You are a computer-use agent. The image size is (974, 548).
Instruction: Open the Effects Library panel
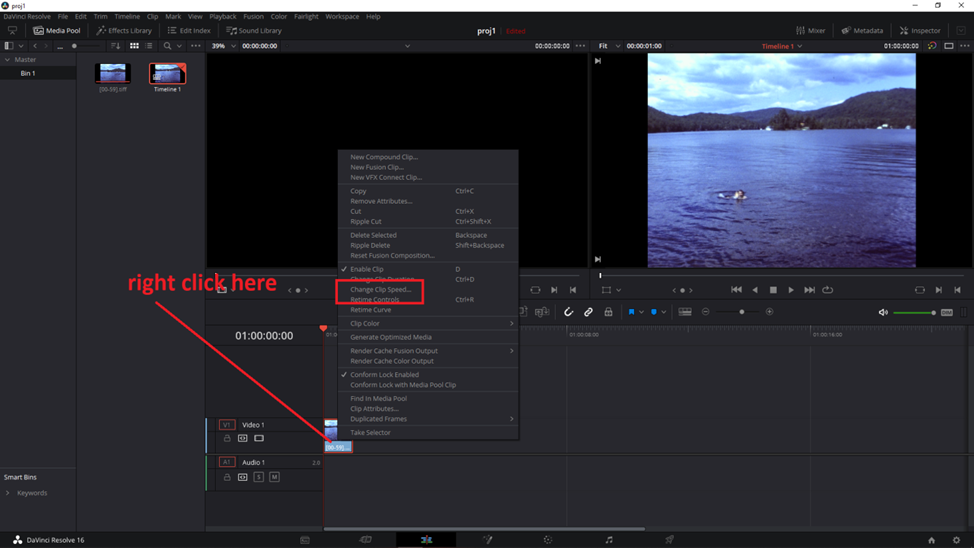124,30
